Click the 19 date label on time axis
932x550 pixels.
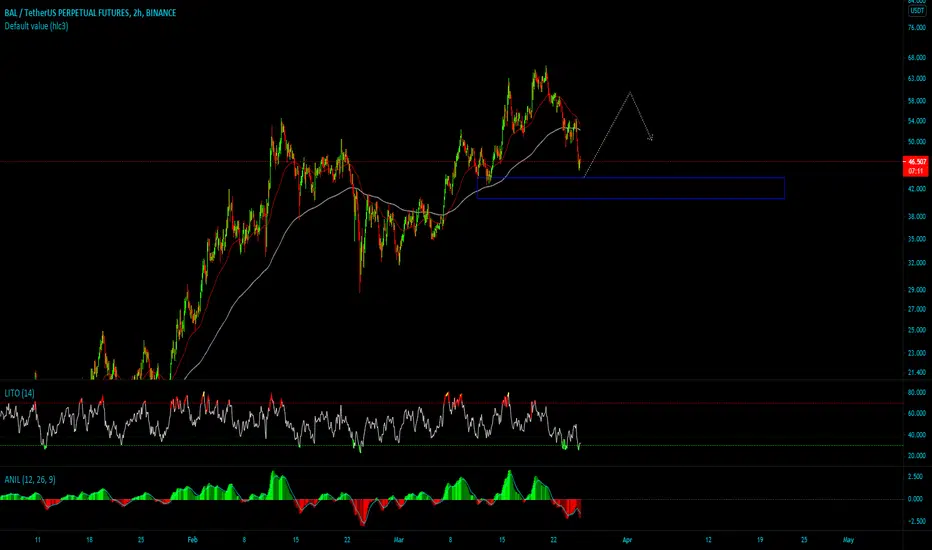[x=760, y=540]
